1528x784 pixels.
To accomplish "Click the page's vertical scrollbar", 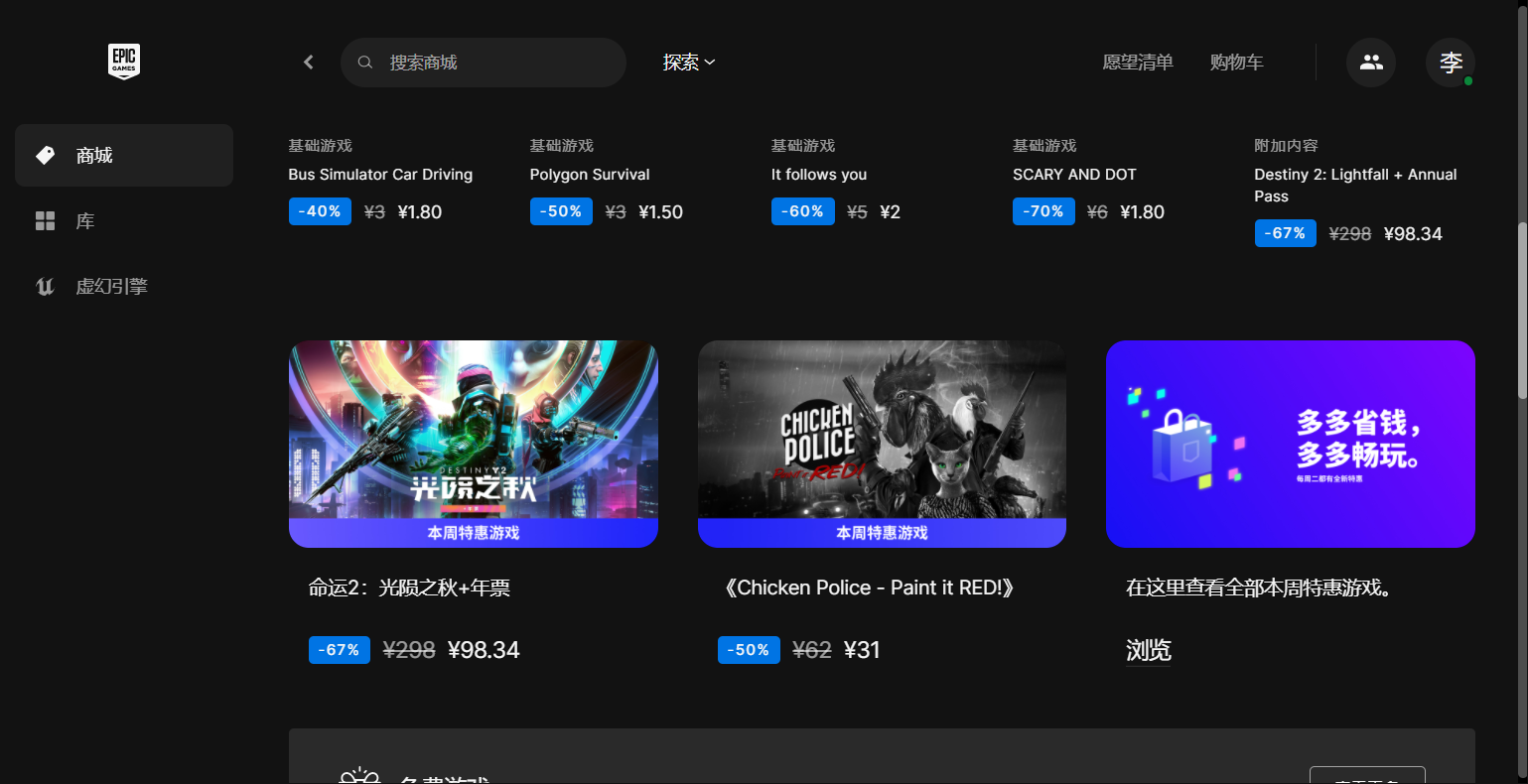I will (1522, 313).
